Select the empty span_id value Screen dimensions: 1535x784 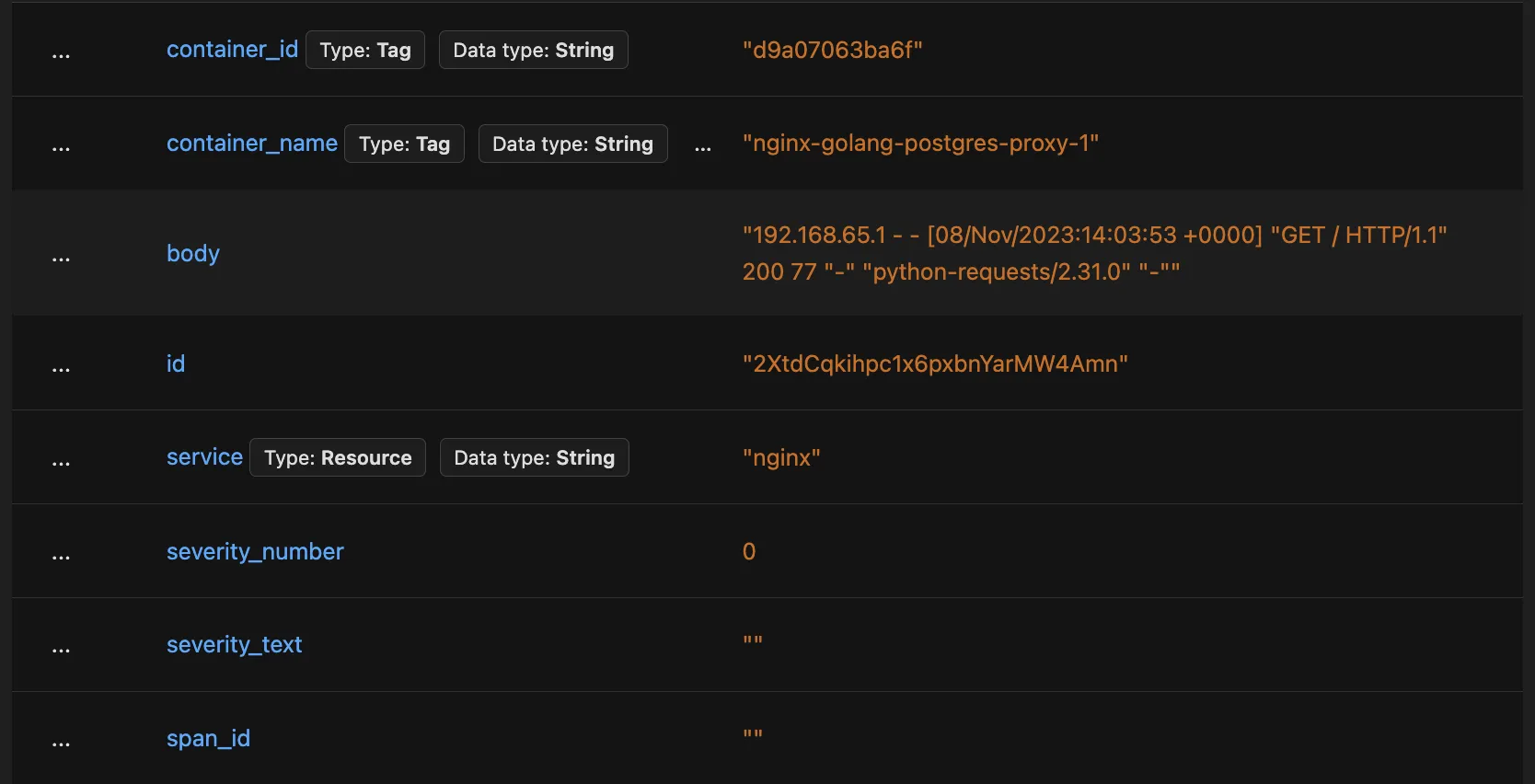click(x=753, y=734)
